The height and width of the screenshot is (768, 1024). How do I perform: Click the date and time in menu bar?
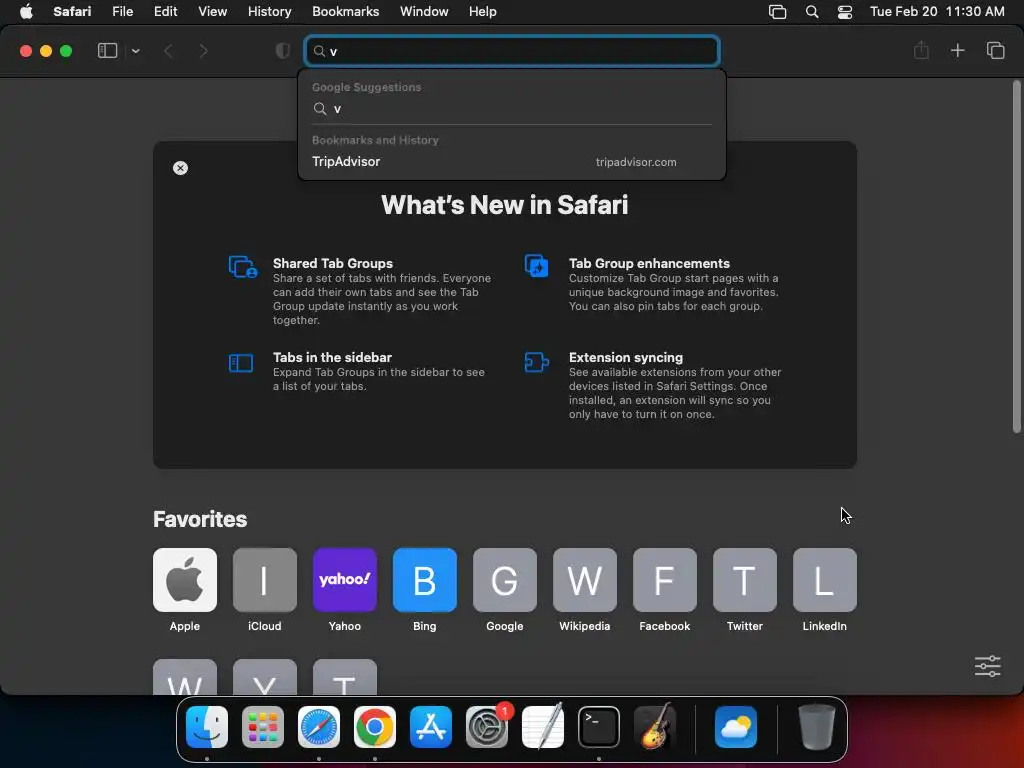tap(937, 11)
